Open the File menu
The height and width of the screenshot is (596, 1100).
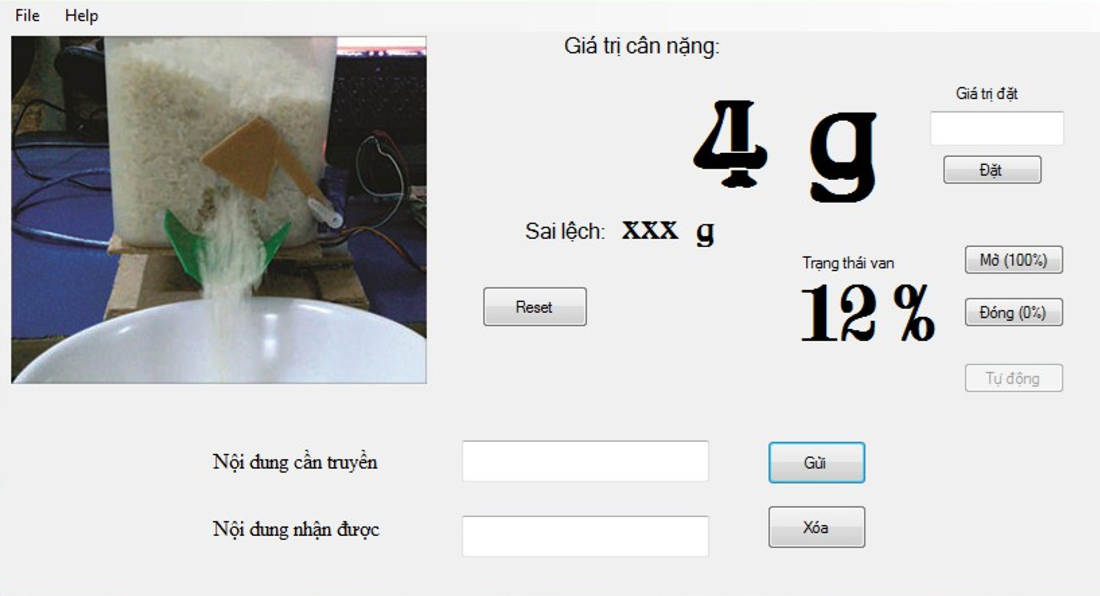pos(27,15)
